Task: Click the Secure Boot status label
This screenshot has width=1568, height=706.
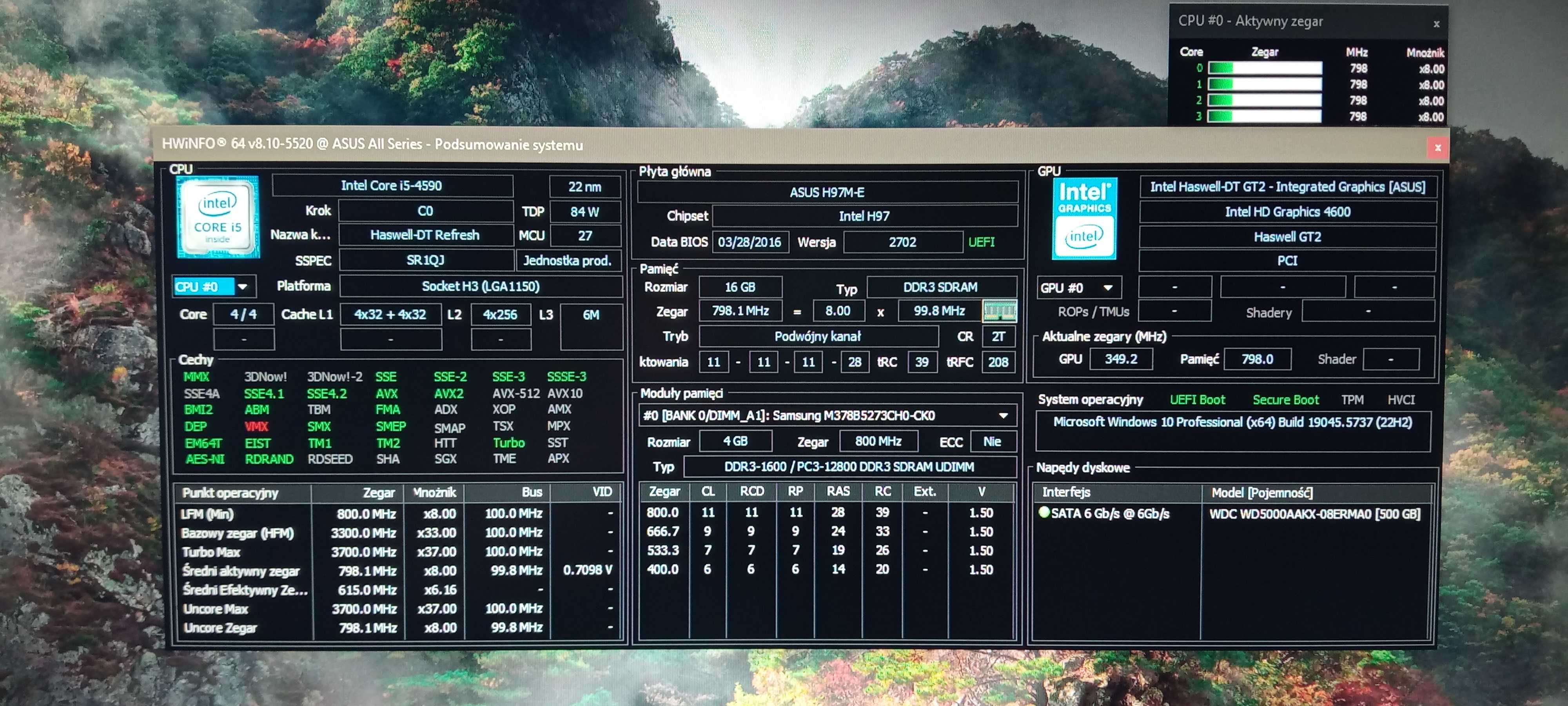Action: [1286, 400]
